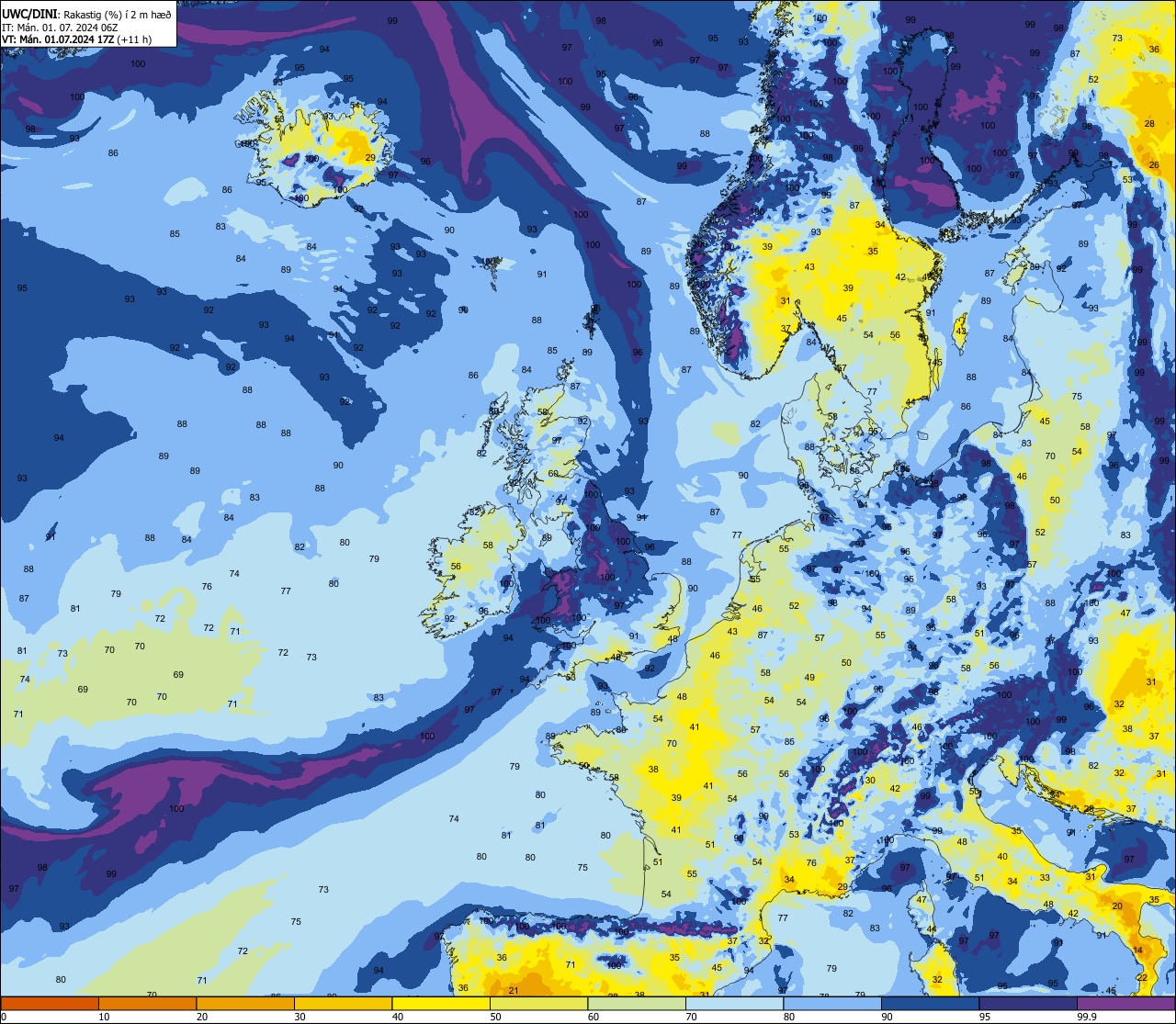The image size is (1176, 1024).
Task: Click the humidity value '21' over Spain
Action: (x=514, y=990)
